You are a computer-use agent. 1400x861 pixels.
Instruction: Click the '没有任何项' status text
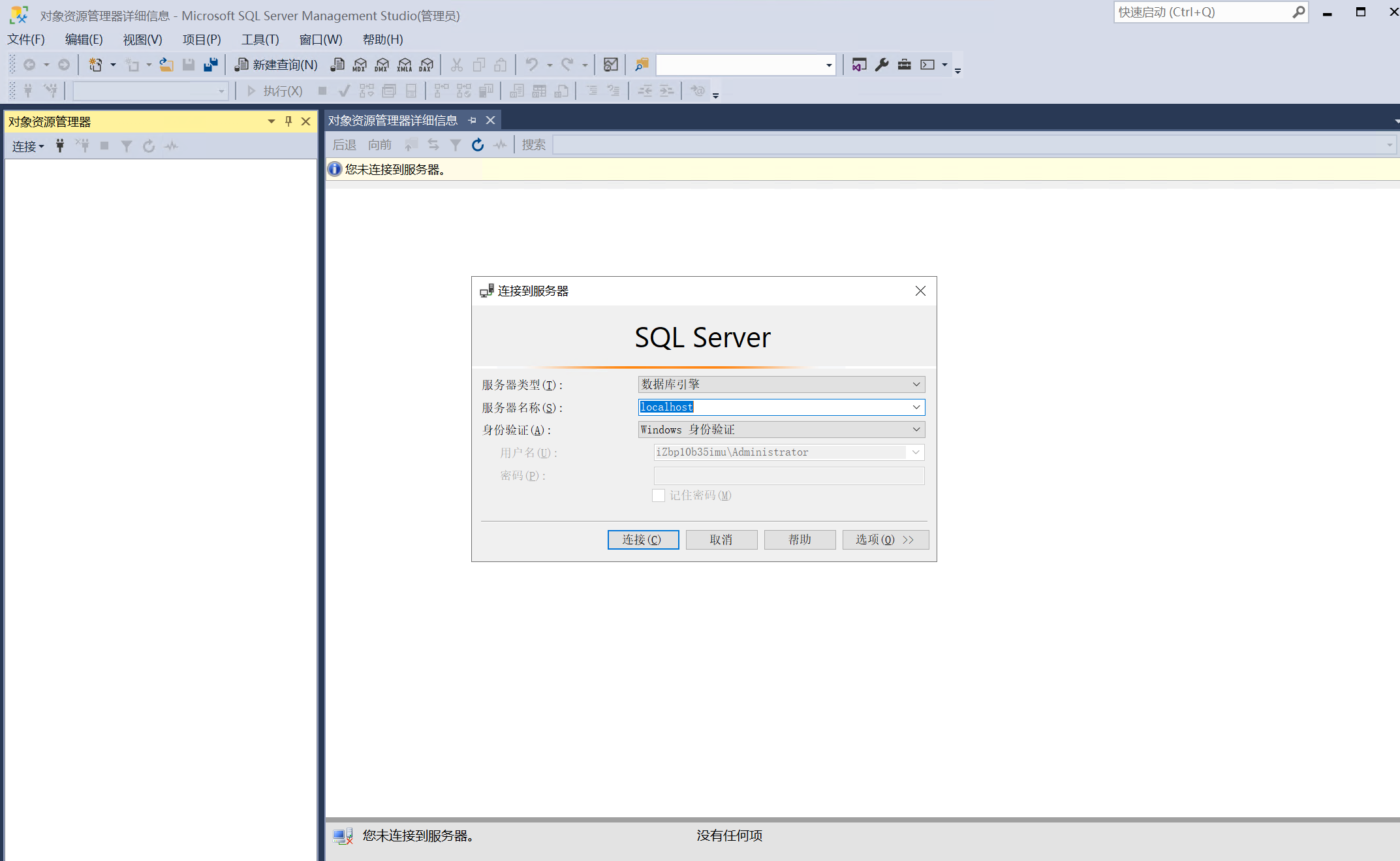(x=730, y=836)
